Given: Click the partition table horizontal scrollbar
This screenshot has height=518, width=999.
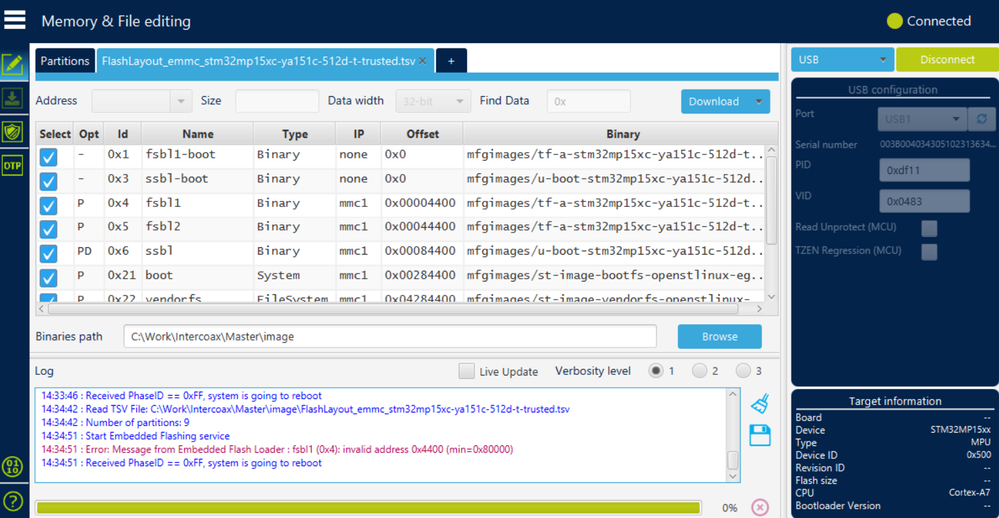Looking at the screenshot, I should pos(393,309).
